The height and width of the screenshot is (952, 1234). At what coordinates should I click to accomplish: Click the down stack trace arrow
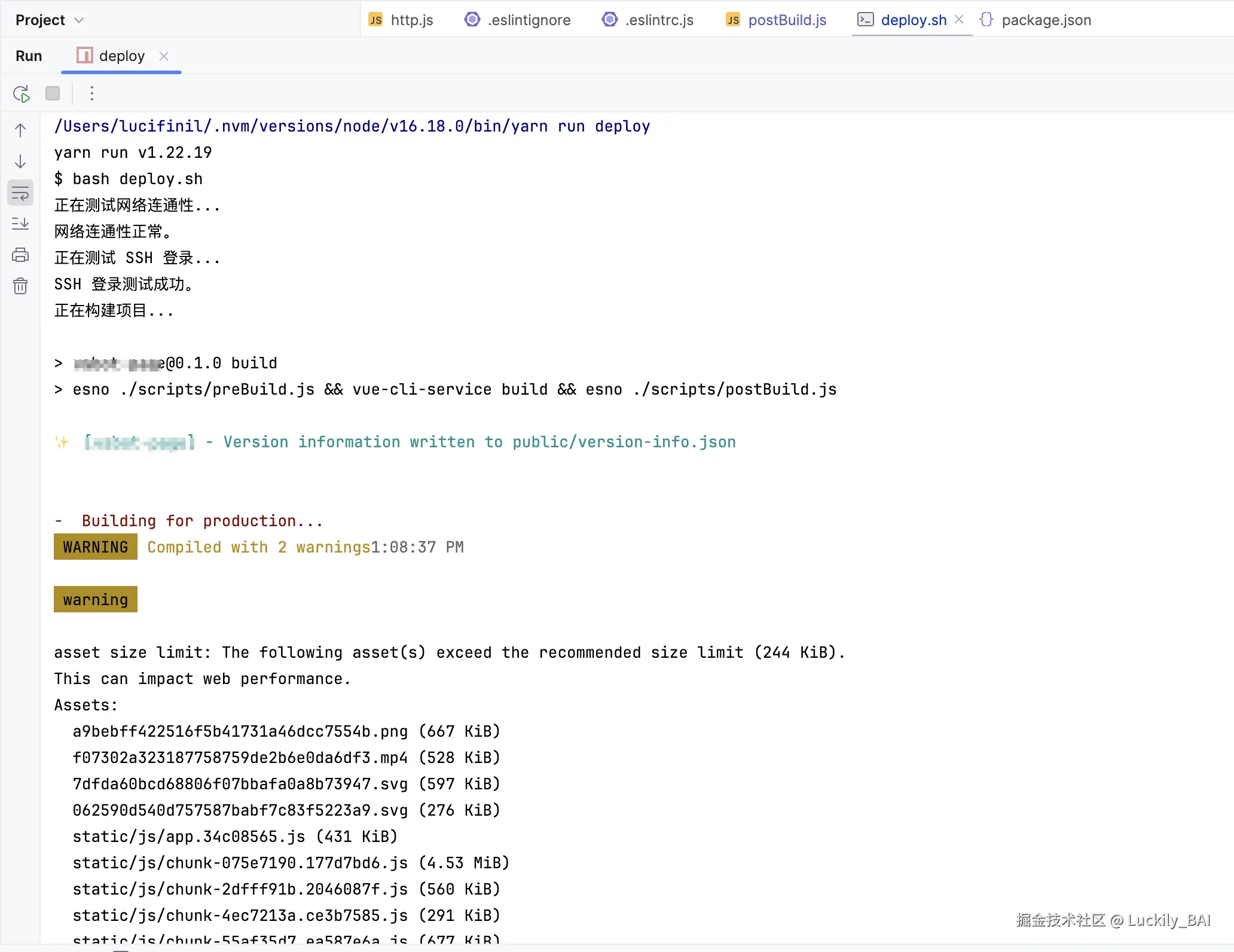20,161
